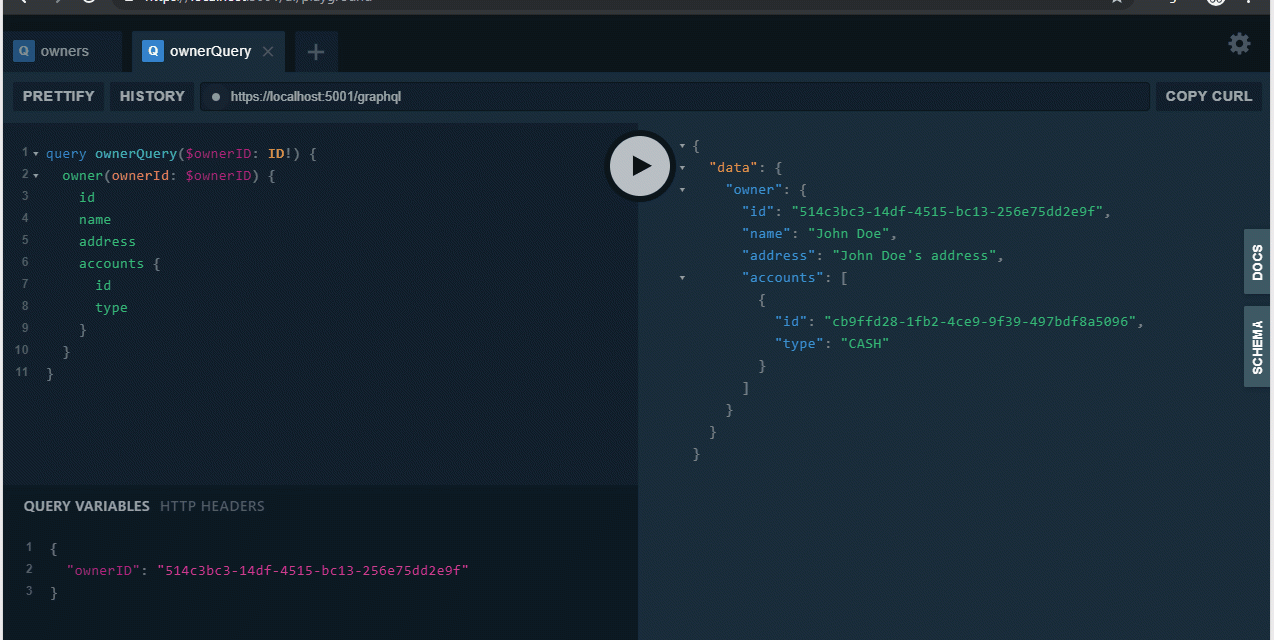Image resolution: width=1274 pixels, height=640 pixels.
Task: Close the ownerQuery tab
Action: click(x=268, y=52)
